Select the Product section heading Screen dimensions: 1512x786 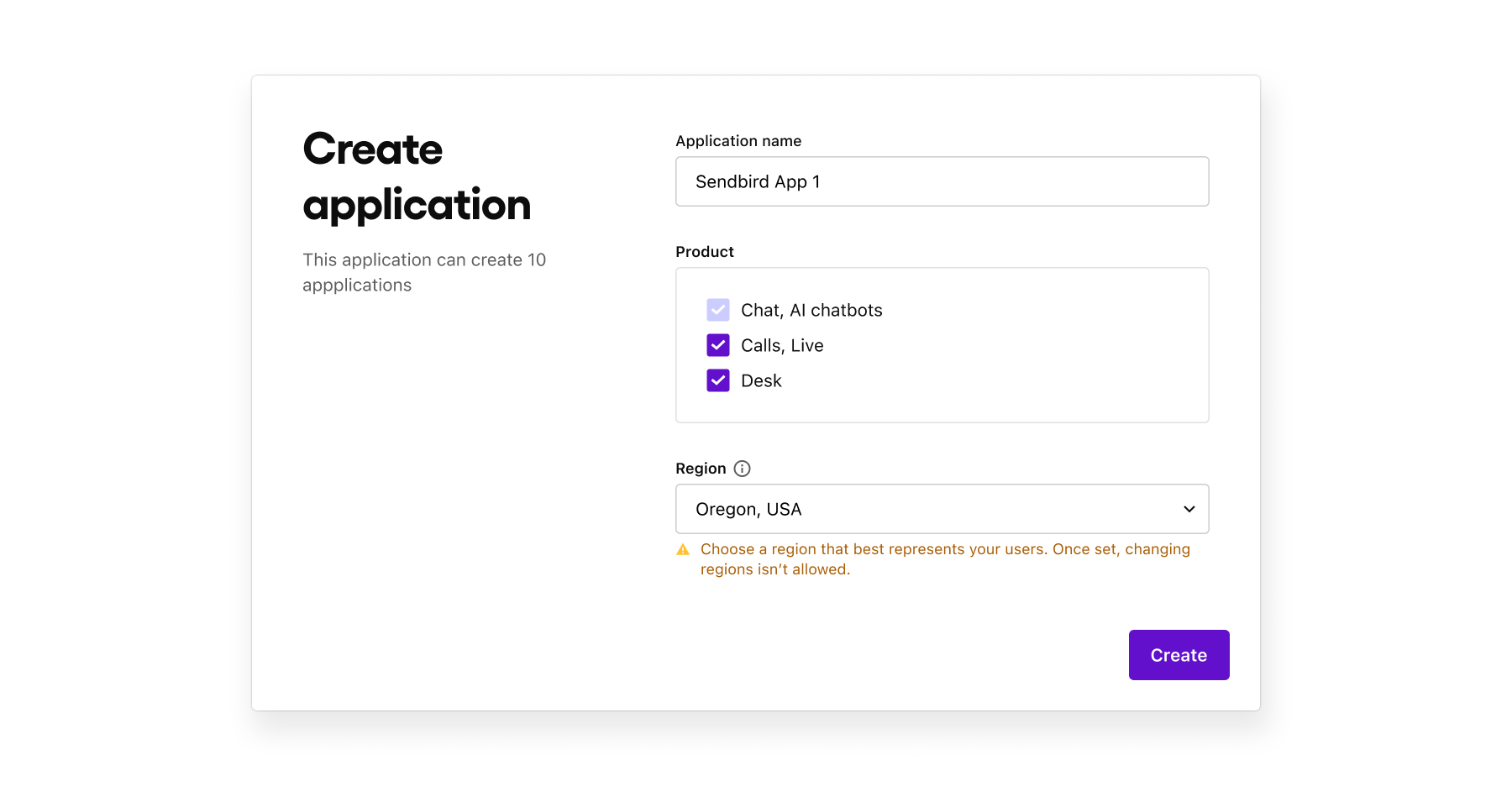tap(705, 251)
